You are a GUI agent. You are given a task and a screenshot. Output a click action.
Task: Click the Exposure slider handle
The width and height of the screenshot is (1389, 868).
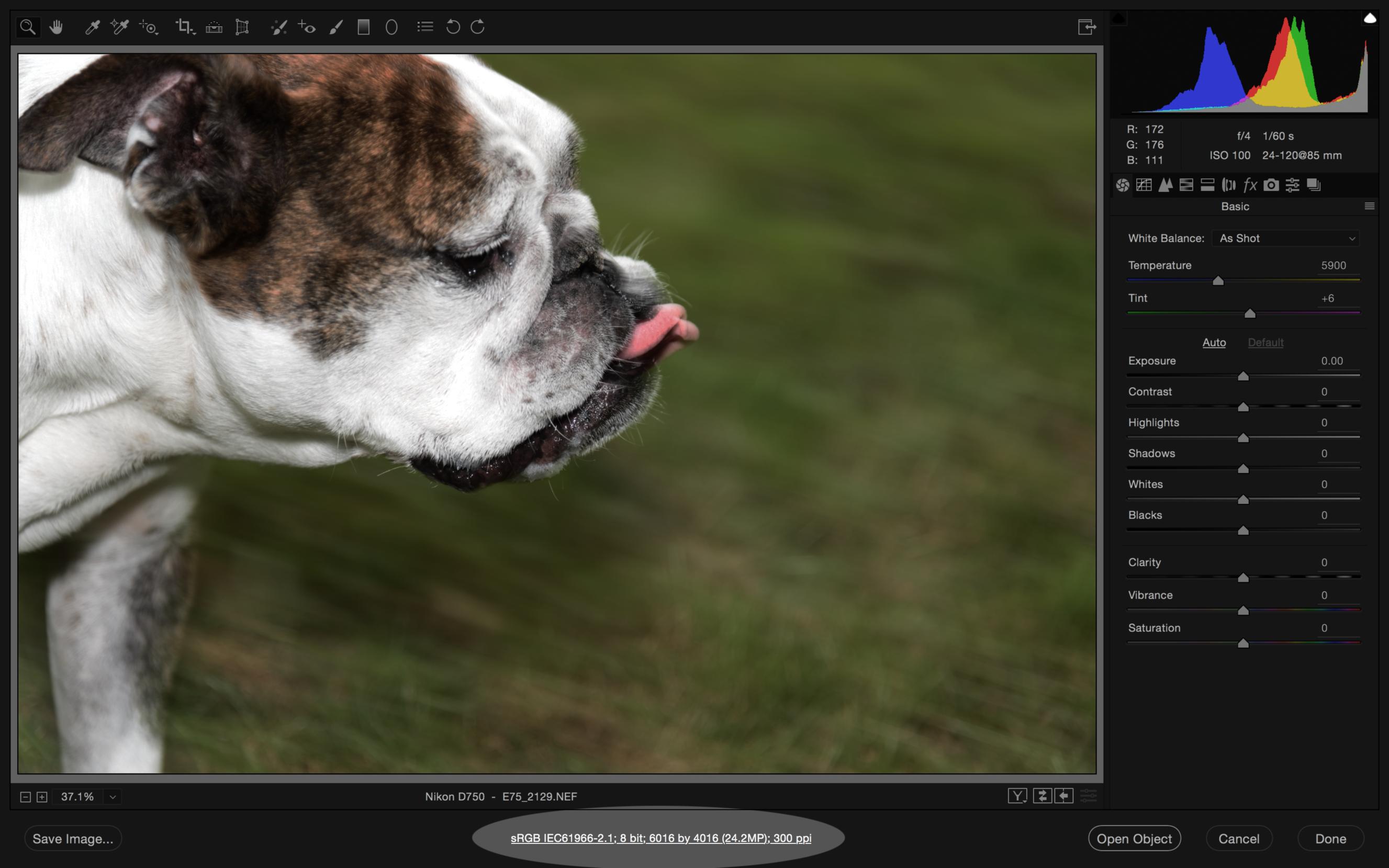(x=1243, y=376)
